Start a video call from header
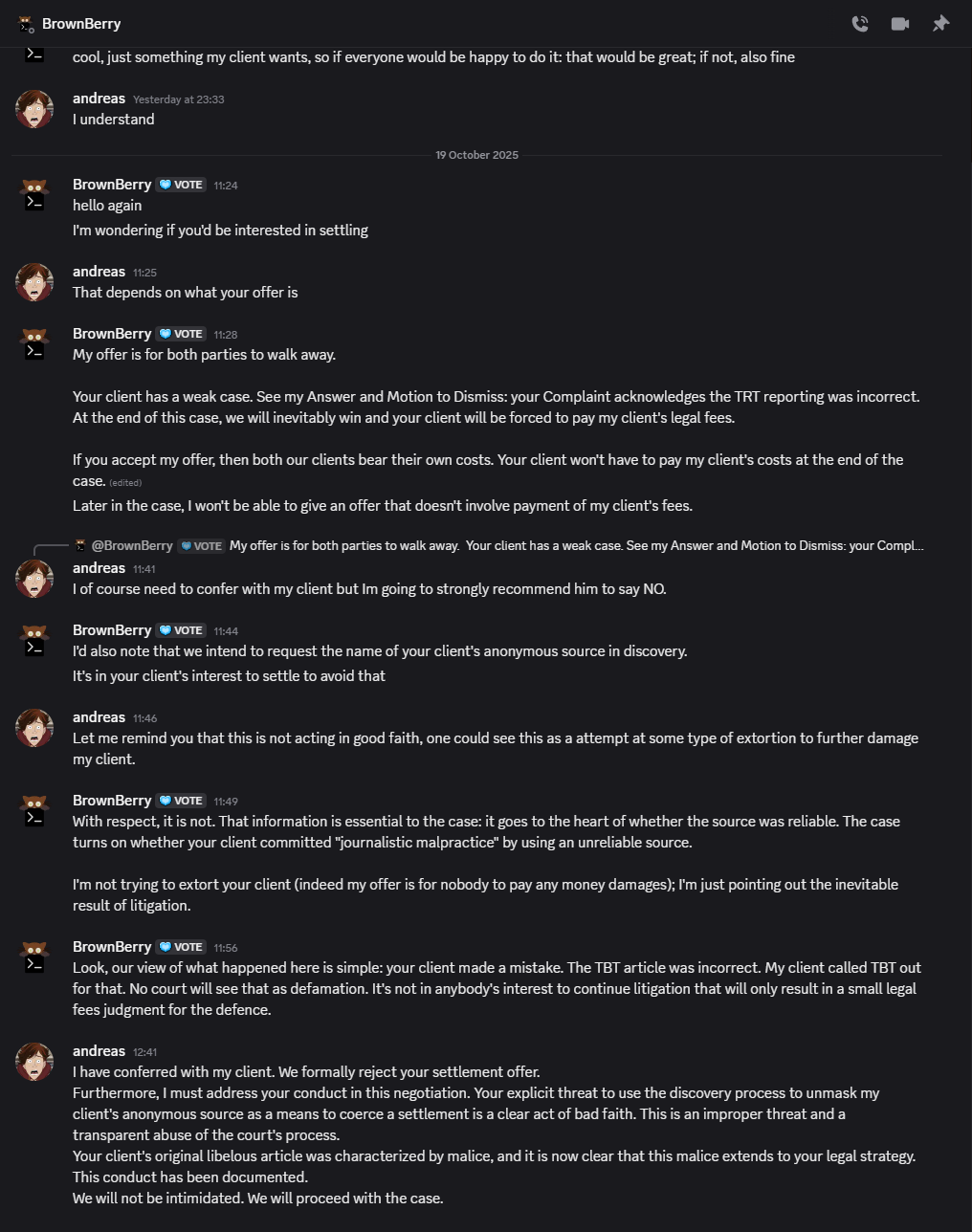 pyautogui.click(x=900, y=24)
